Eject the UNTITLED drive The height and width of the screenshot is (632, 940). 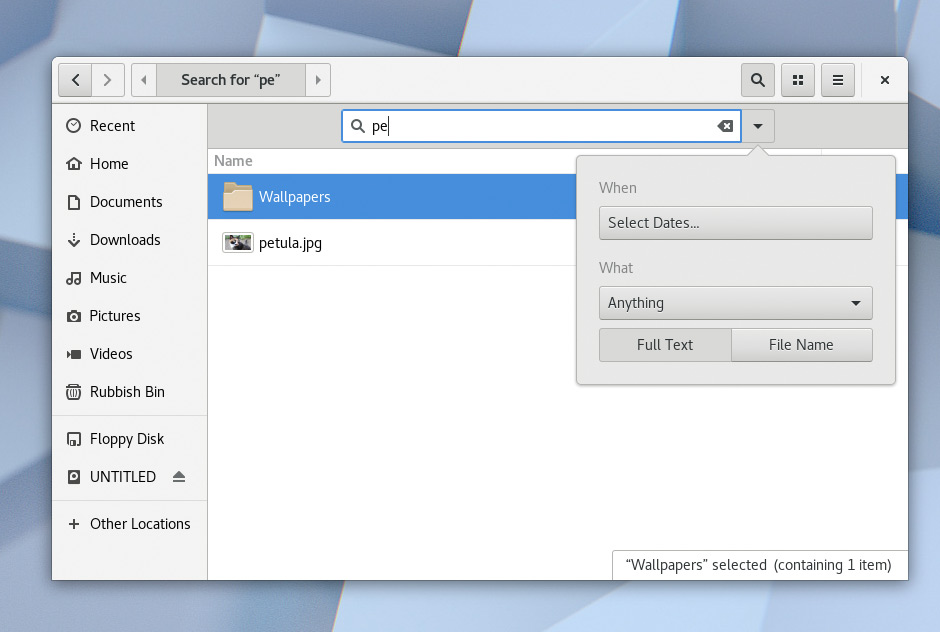tap(179, 477)
